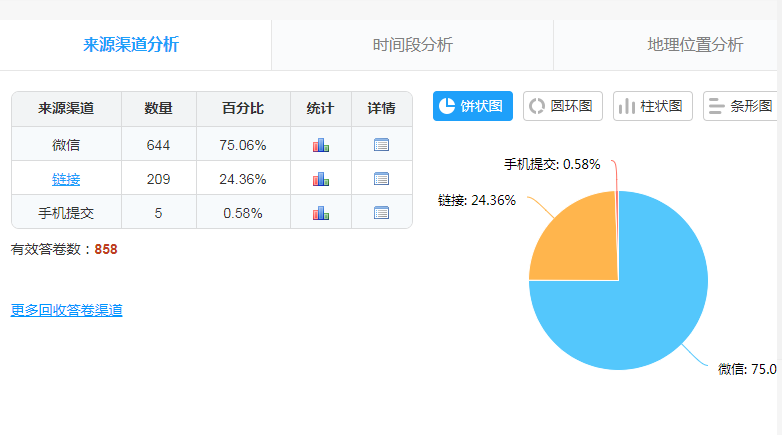Open statistics chart icon for 手机提交 row
This screenshot has width=782, height=435.
tap(320, 213)
